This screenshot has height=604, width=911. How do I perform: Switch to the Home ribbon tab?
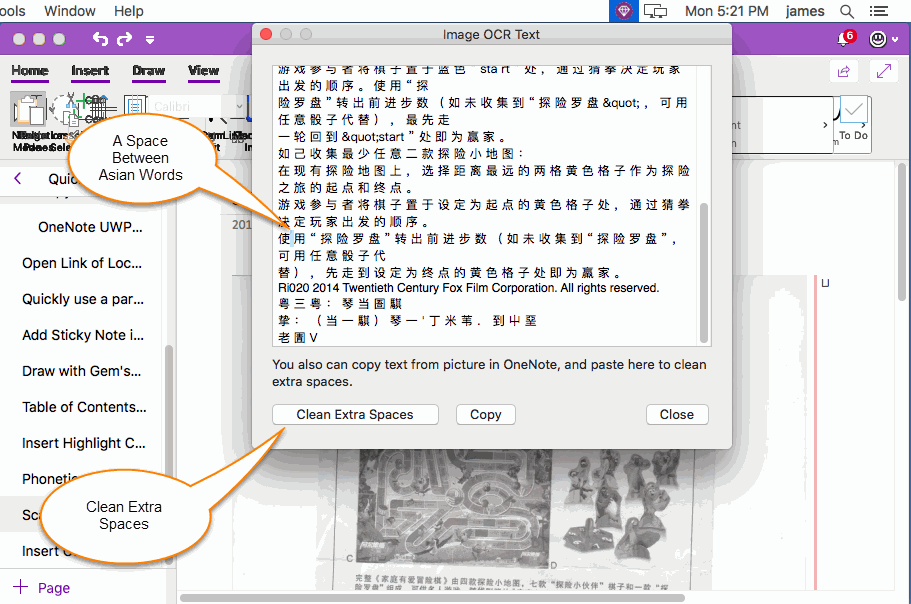[30, 71]
